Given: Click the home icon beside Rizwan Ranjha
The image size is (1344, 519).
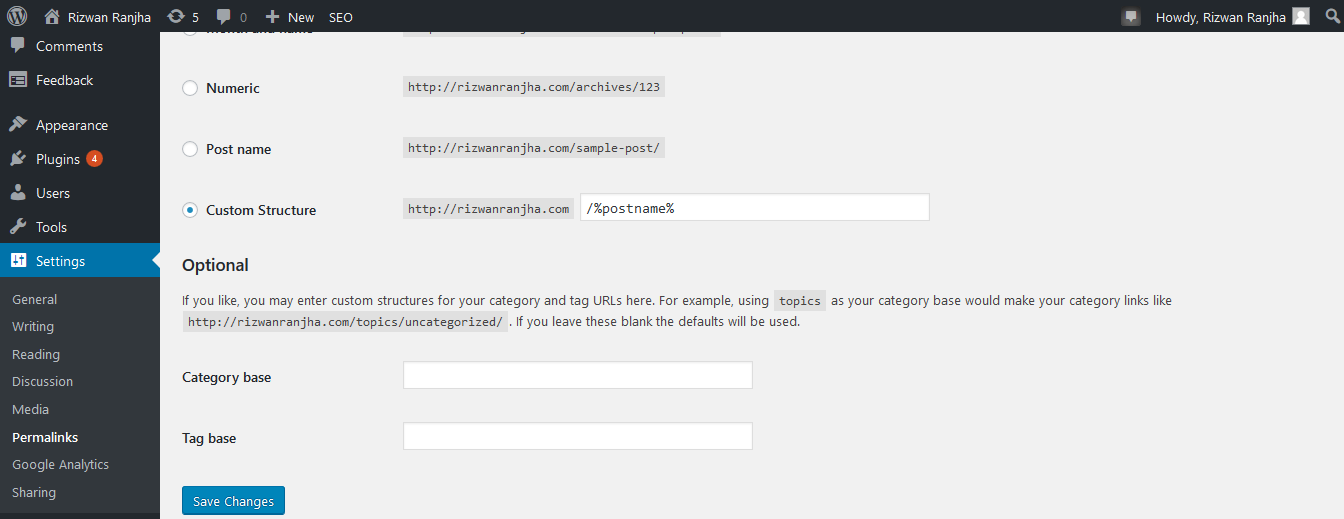Looking at the screenshot, I should 52,16.
